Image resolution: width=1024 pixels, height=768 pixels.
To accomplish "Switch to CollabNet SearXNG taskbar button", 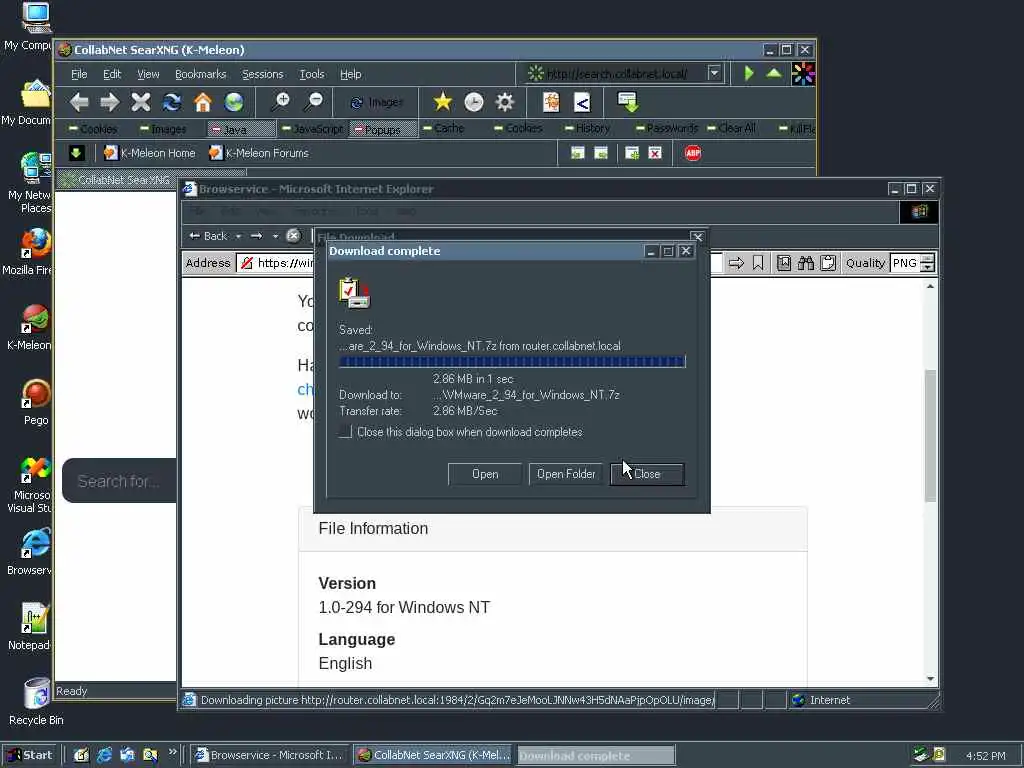I will click(x=433, y=755).
